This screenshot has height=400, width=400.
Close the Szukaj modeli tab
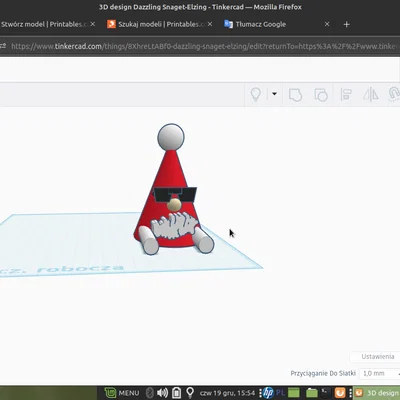pos(210,24)
